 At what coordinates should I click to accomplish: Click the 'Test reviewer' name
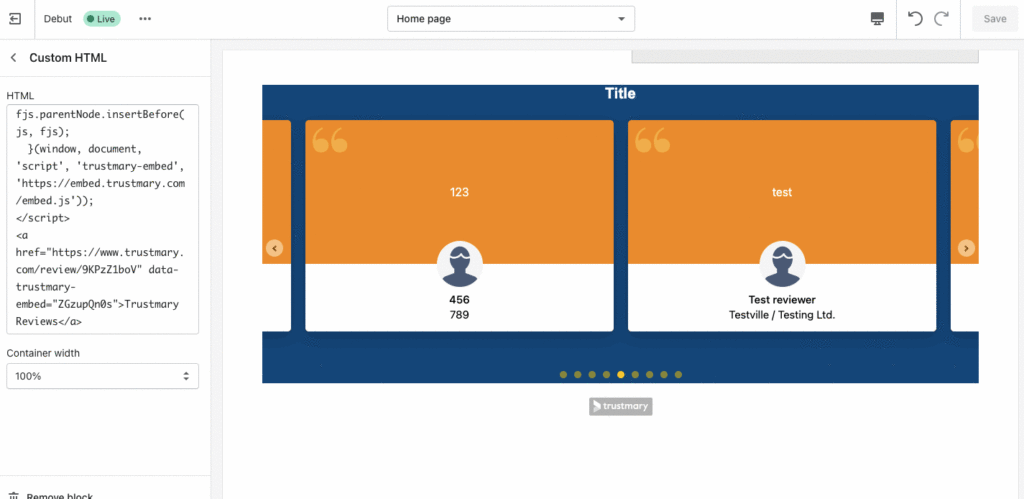[x=782, y=300]
